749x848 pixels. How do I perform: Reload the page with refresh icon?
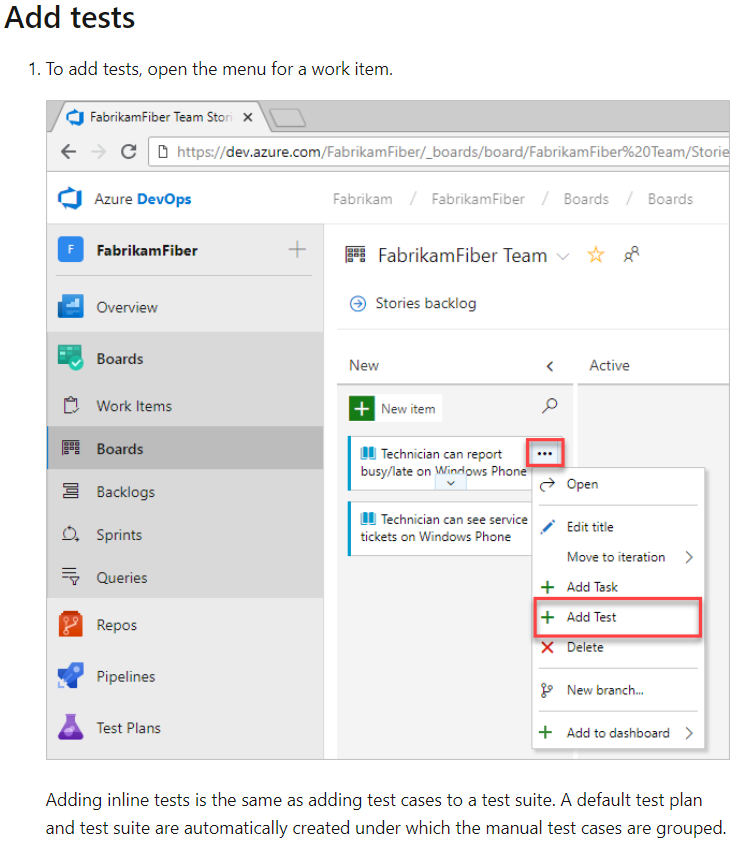pos(129,151)
